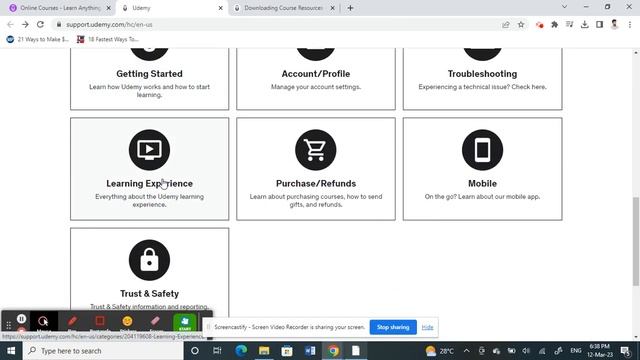Select the pen tool in Screencastify toolbar

pos(72,322)
